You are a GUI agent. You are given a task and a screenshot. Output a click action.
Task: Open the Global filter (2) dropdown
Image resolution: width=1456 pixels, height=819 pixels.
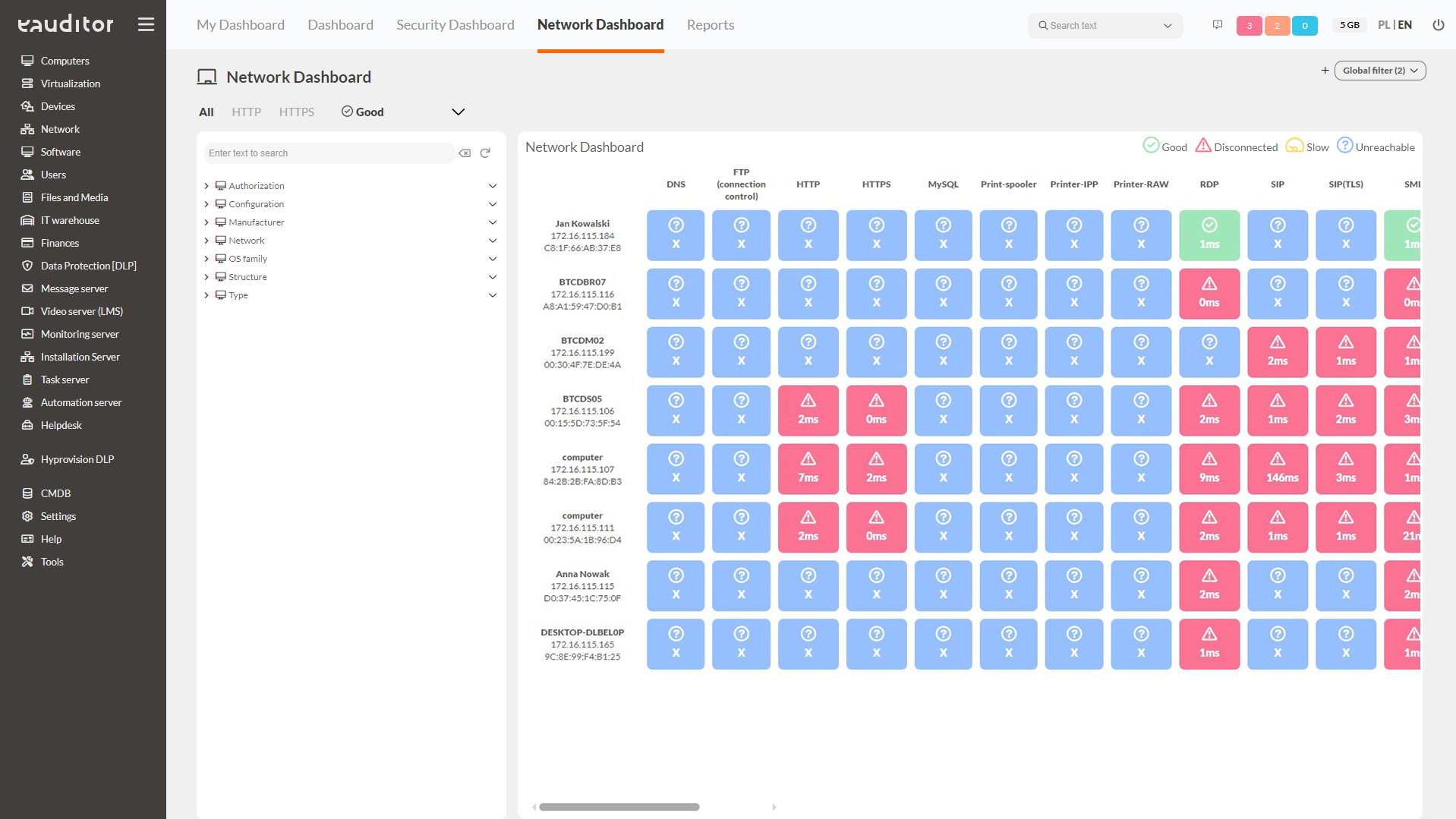[x=1379, y=71]
